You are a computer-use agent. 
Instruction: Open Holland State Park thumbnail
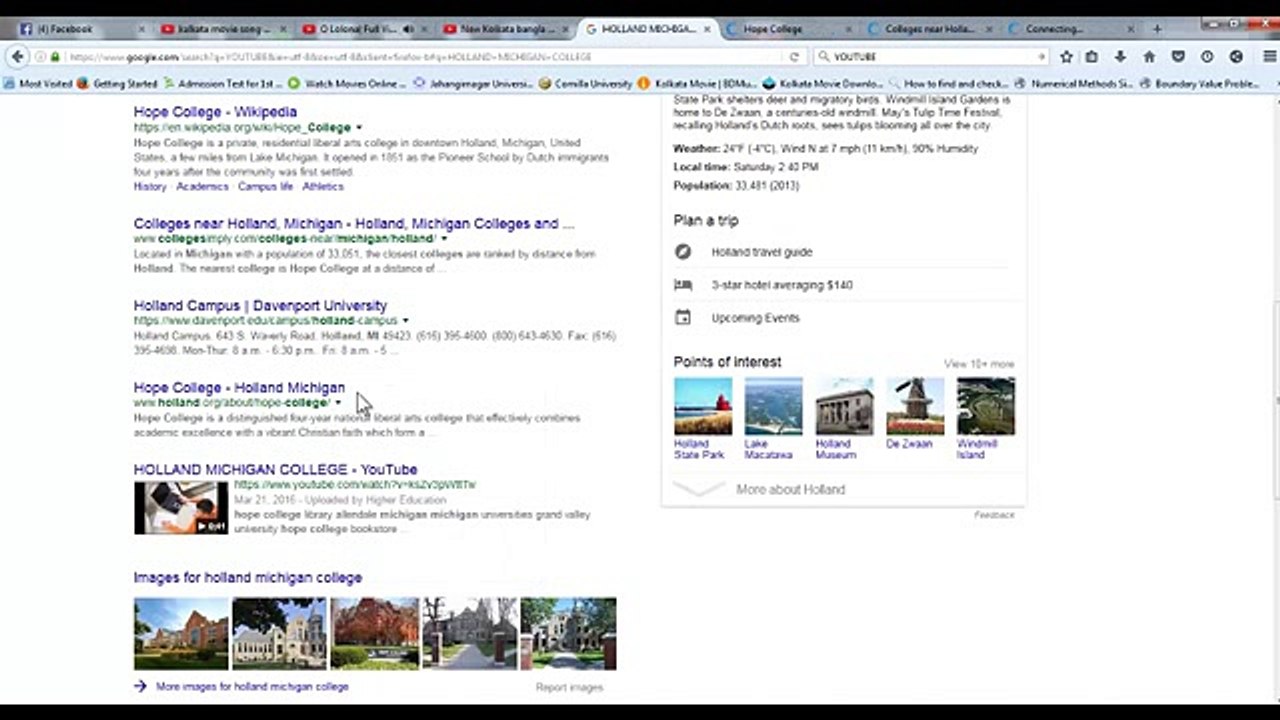703,406
